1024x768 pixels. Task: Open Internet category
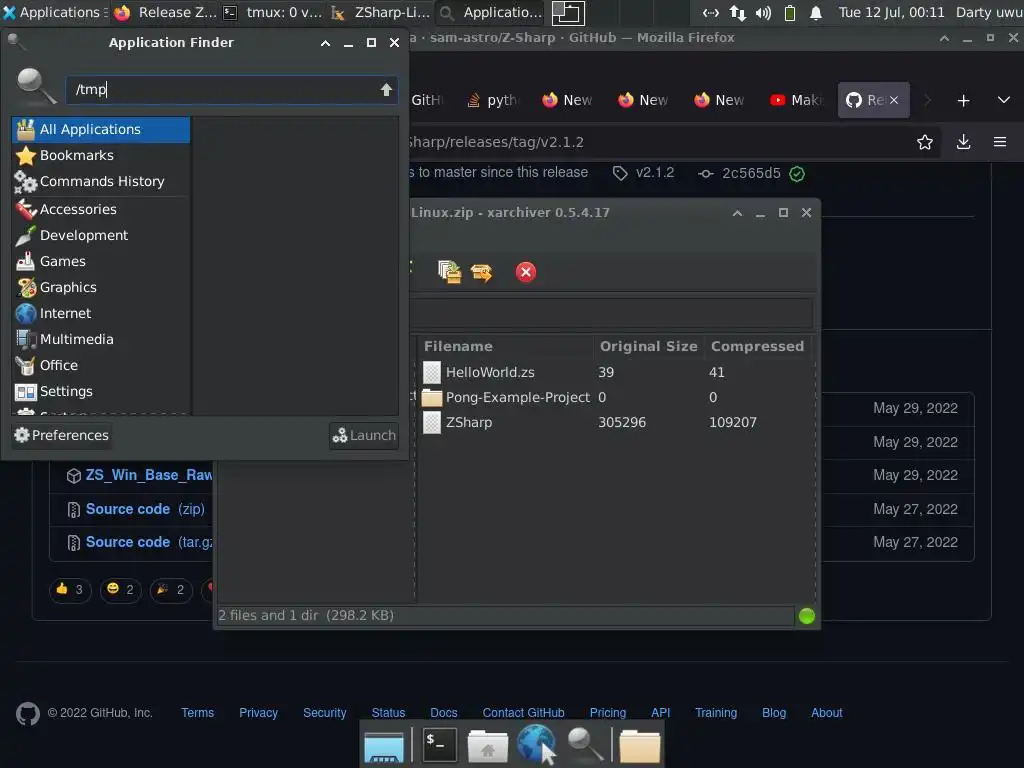pyautogui.click(x=101, y=313)
